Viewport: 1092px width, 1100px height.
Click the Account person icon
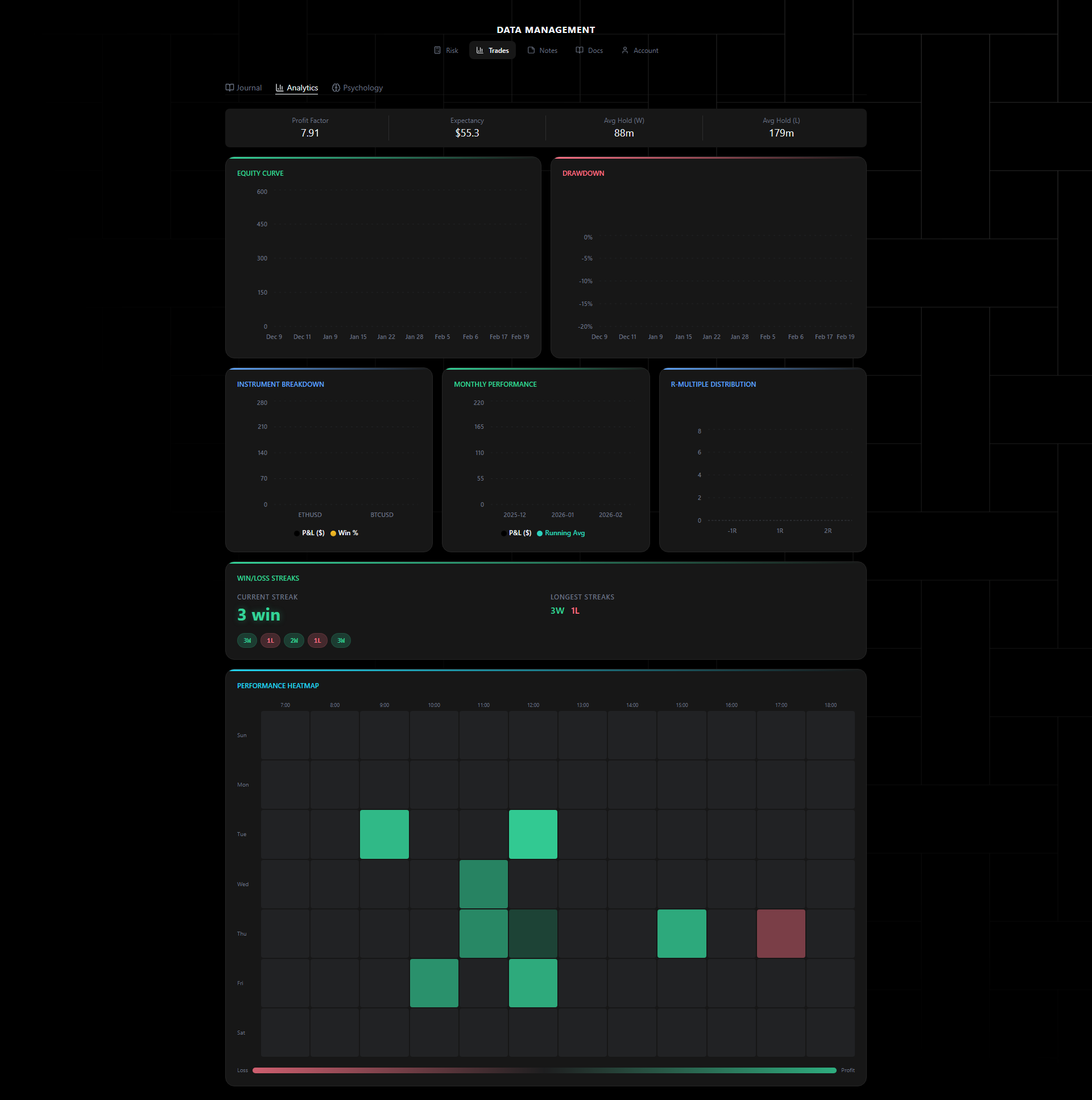pos(625,50)
